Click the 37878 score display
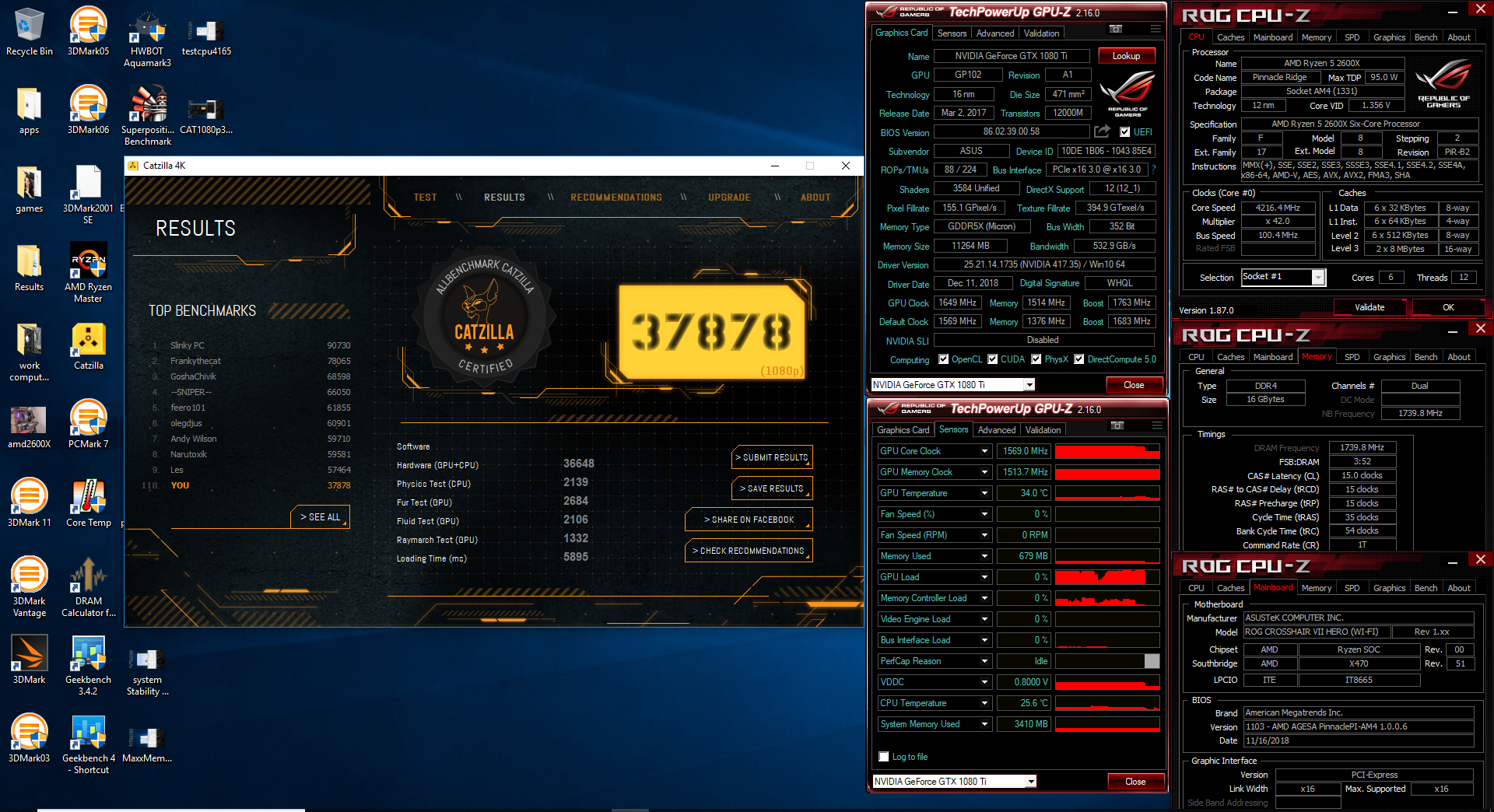This screenshot has width=1494, height=812. click(x=710, y=331)
